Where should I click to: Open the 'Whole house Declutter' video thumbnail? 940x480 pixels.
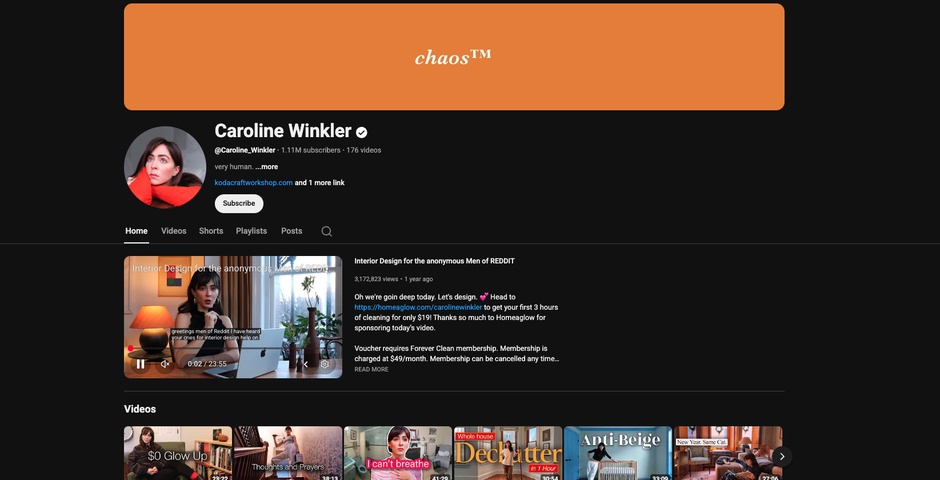(508, 453)
